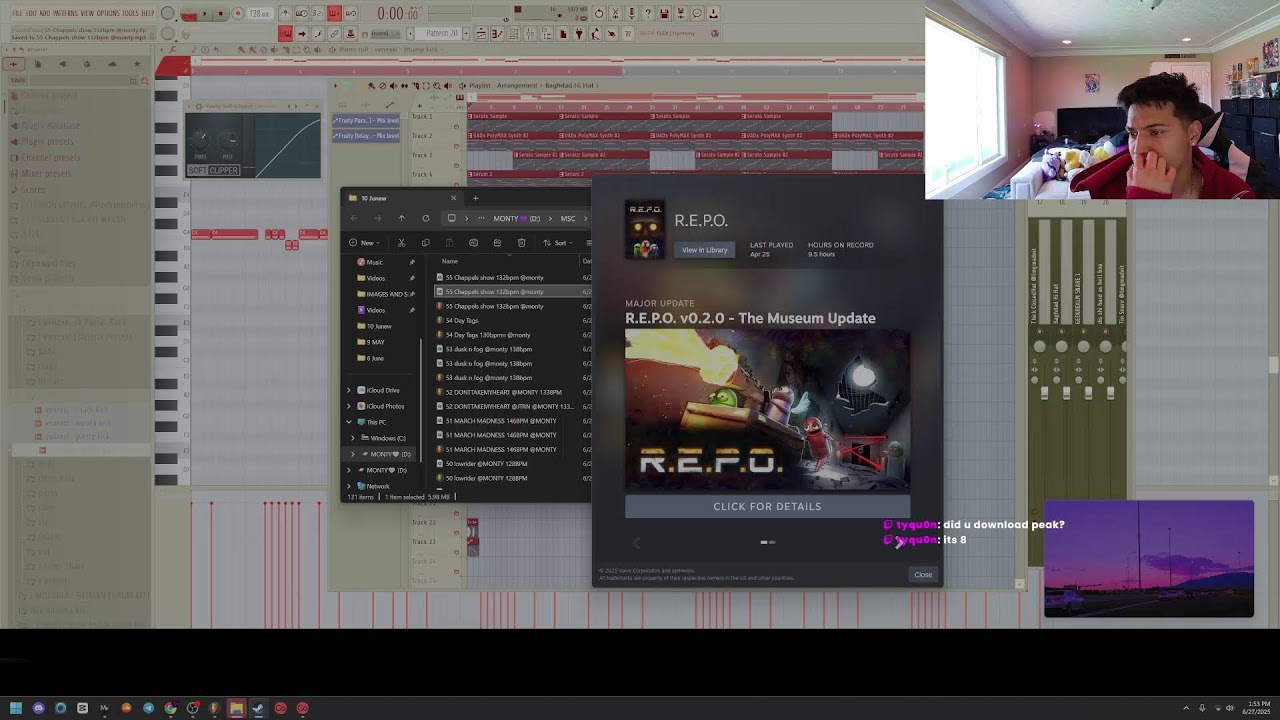Open the New dropdown in File Explorer
The height and width of the screenshot is (720, 1280).
pyautogui.click(x=362, y=243)
